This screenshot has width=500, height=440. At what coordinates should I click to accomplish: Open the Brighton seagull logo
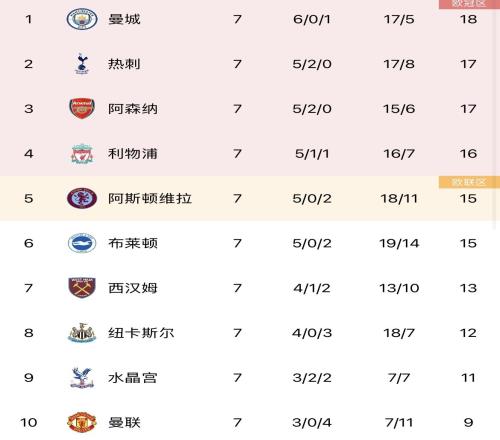[x=82, y=243]
